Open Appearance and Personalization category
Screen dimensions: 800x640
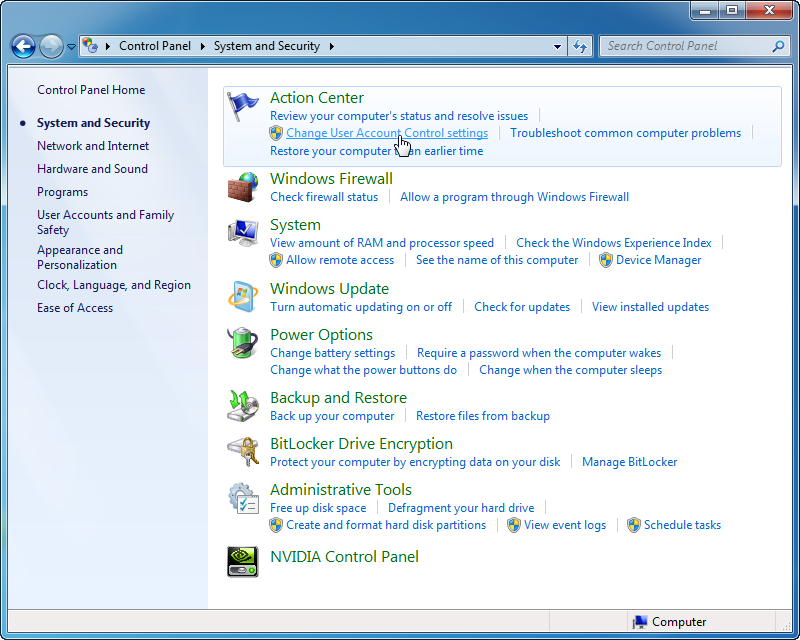80,257
